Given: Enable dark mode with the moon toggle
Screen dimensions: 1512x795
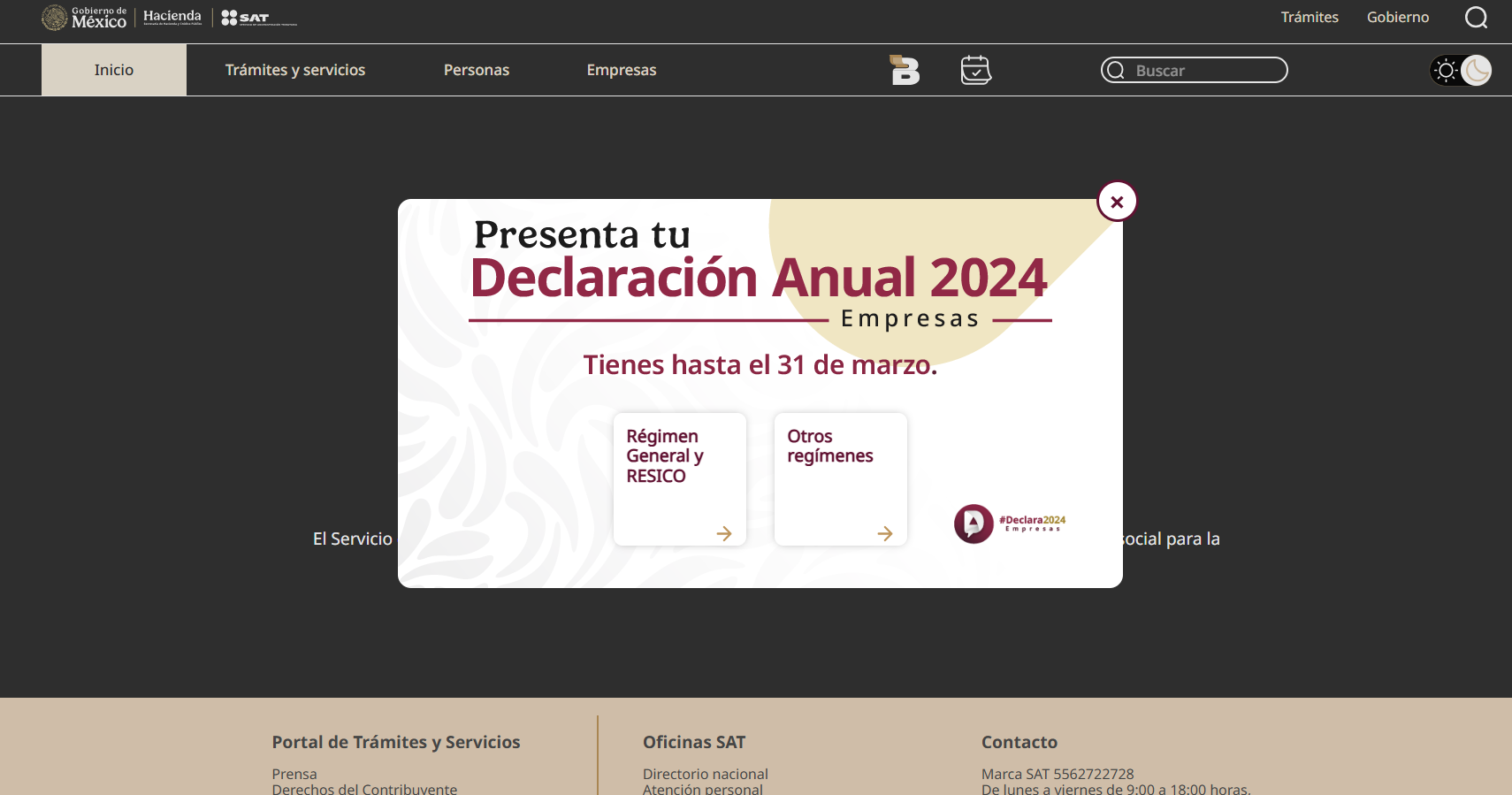Looking at the screenshot, I should (1476, 70).
